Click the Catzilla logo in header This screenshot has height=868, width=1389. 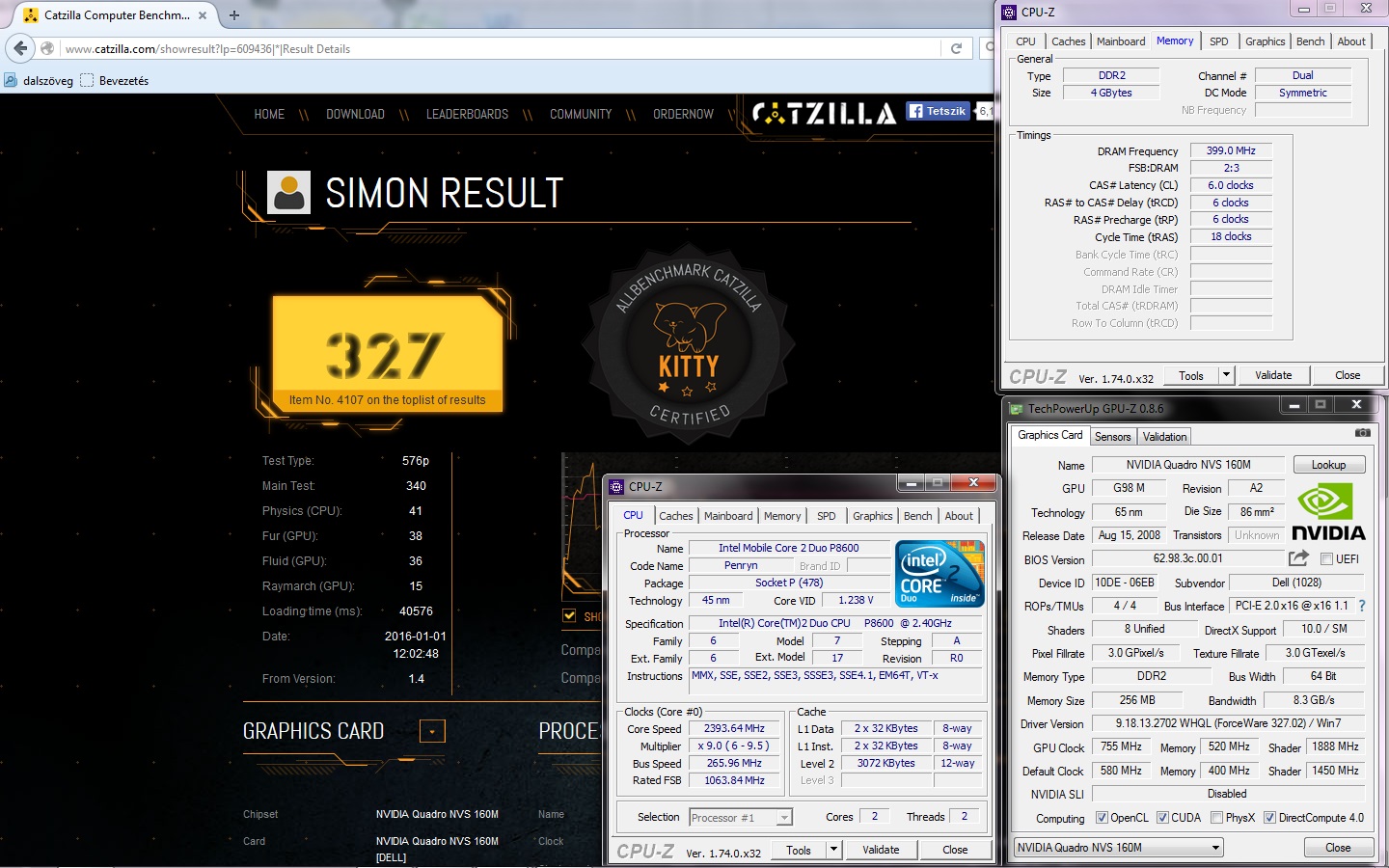tap(824, 114)
